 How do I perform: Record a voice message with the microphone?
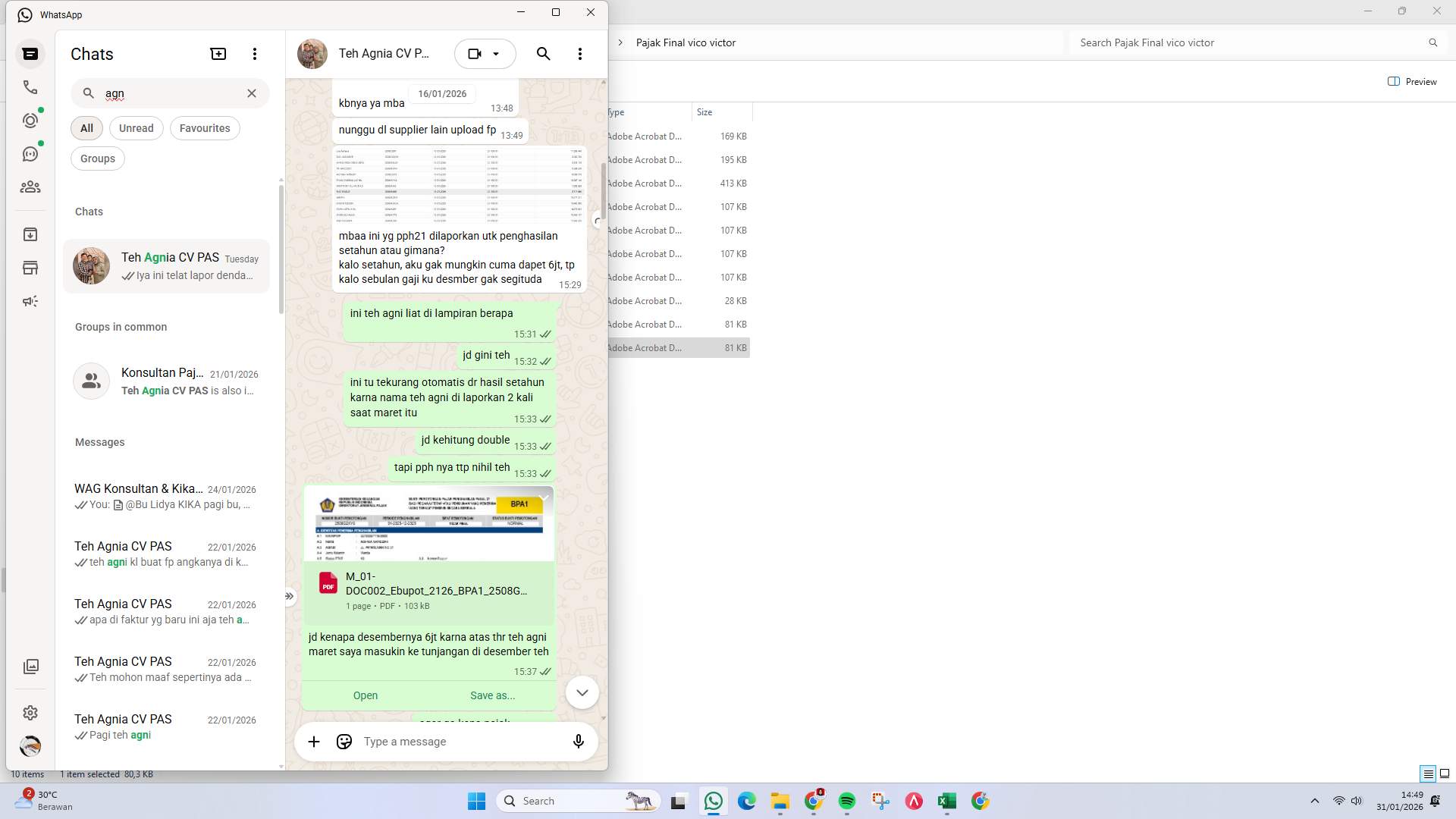click(578, 741)
